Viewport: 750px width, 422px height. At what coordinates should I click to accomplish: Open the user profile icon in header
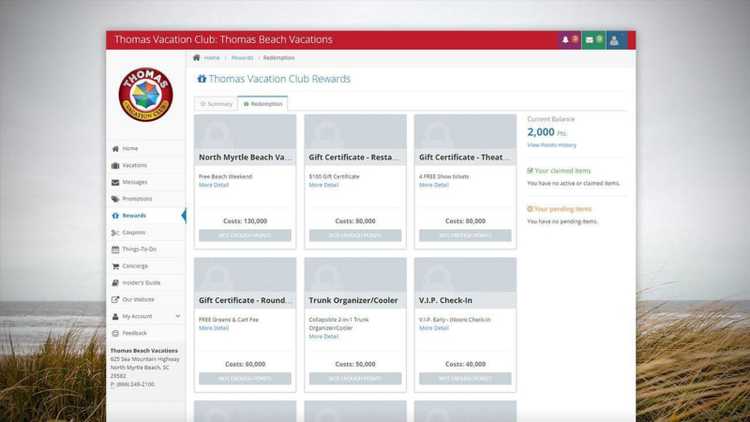pos(614,40)
